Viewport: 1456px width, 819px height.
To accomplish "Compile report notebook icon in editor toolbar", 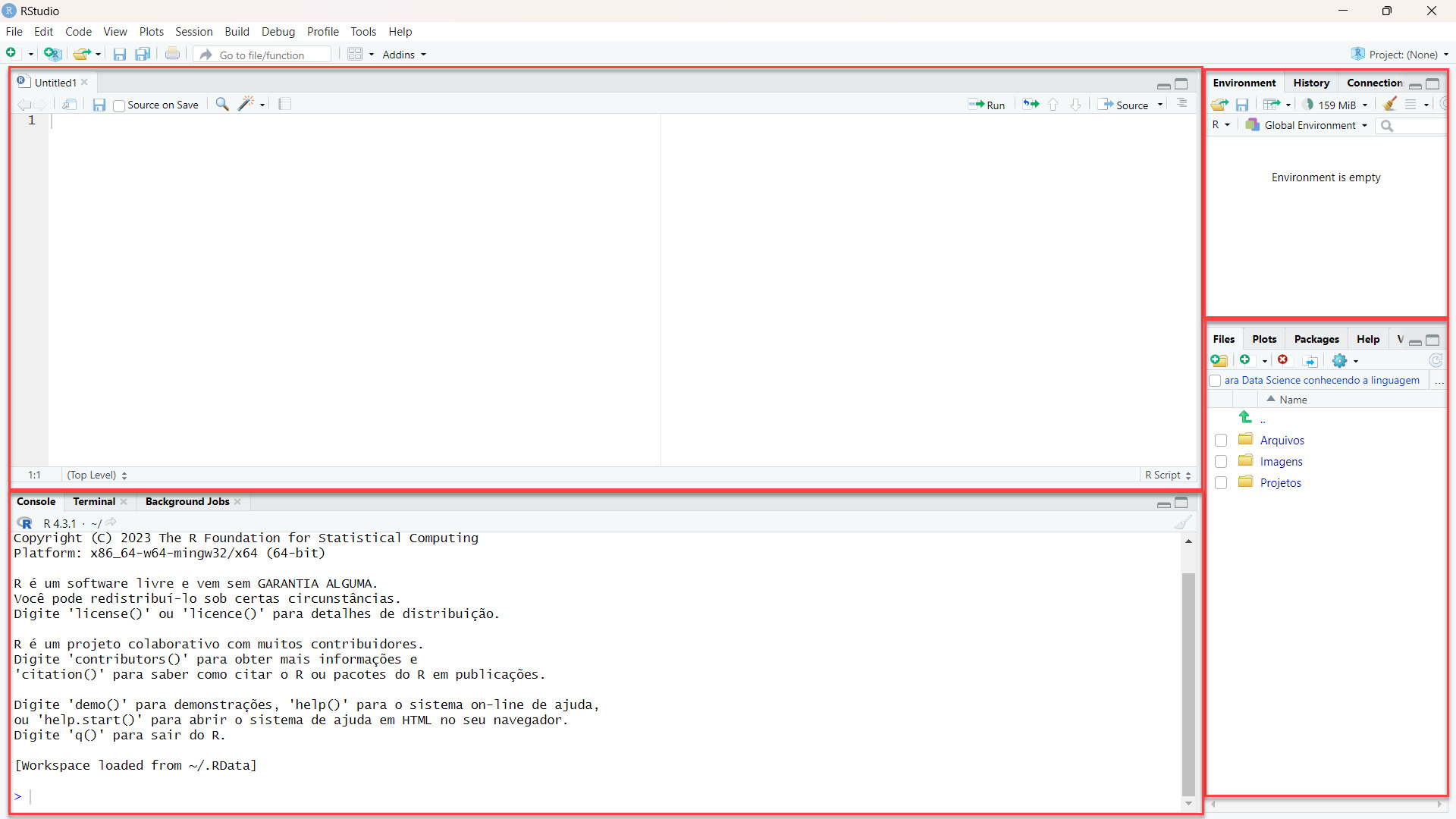I will click(285, 104).
